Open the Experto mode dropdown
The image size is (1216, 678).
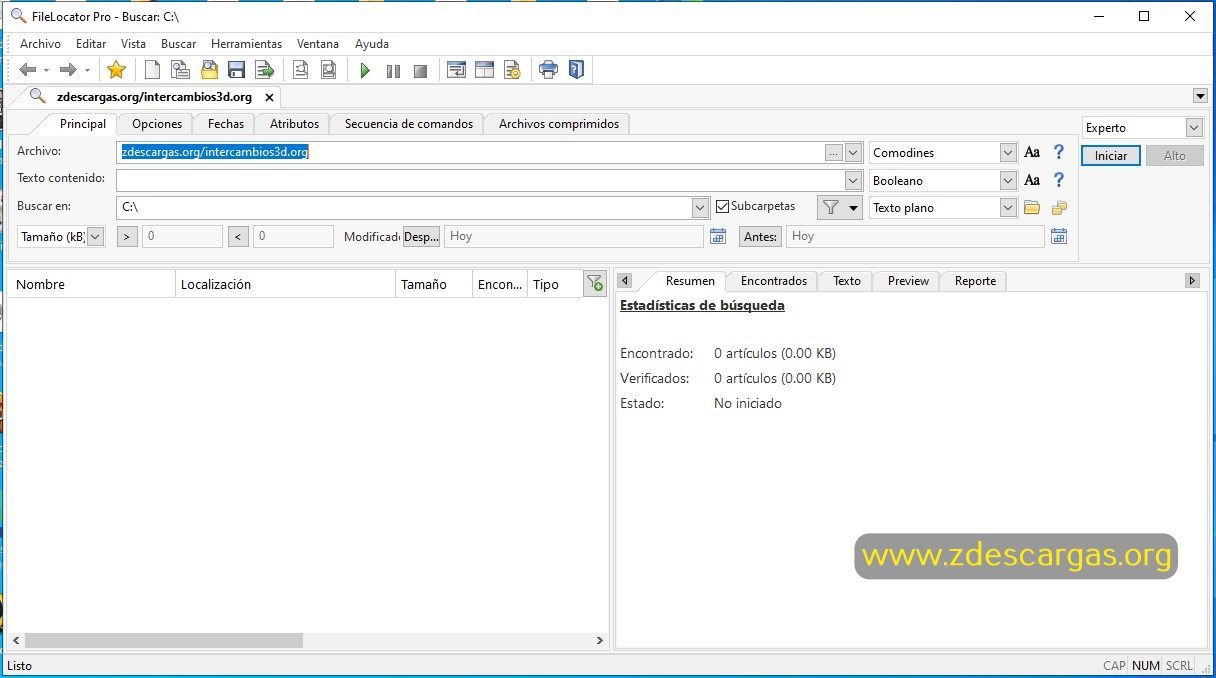tap(1194, 128)
